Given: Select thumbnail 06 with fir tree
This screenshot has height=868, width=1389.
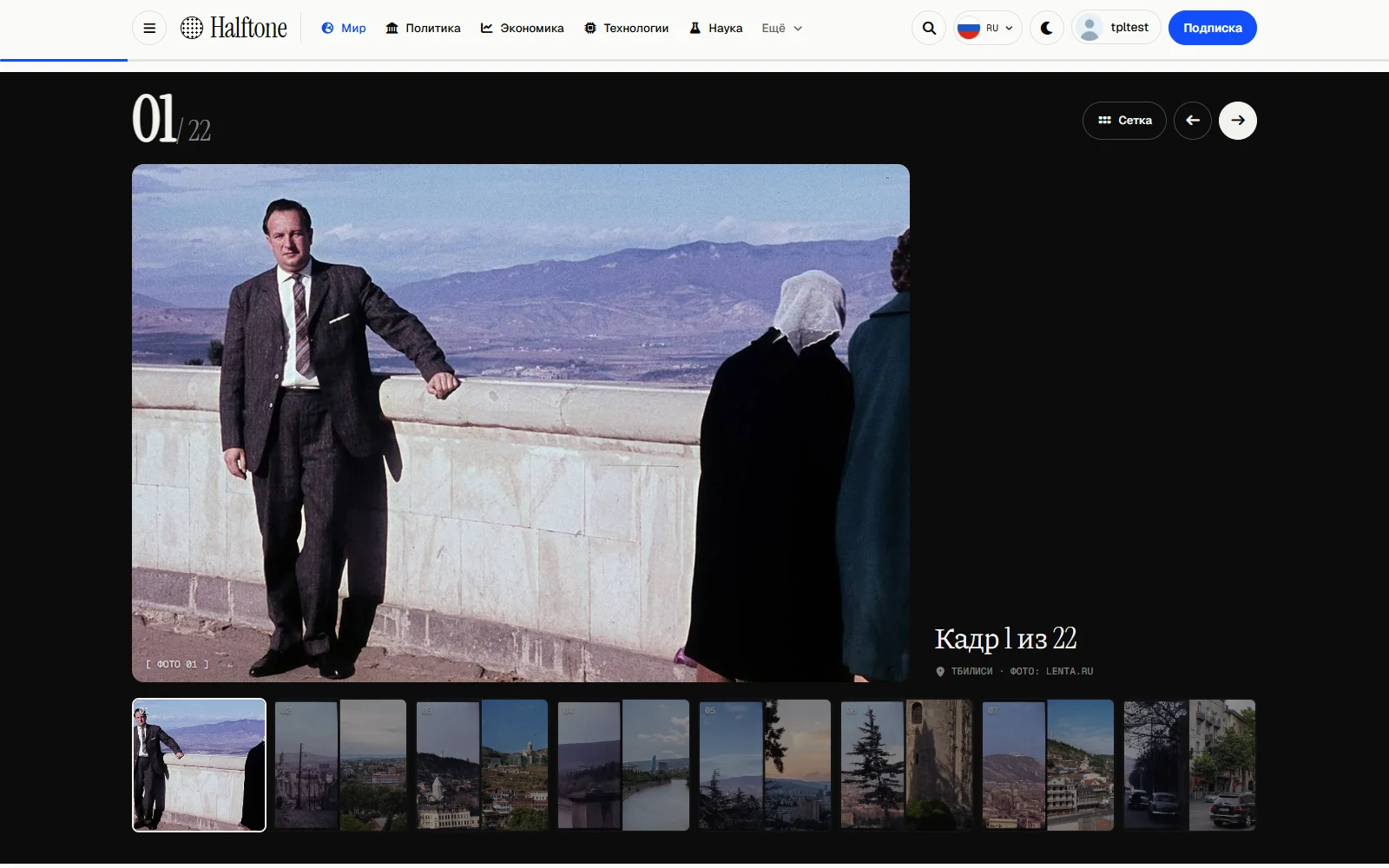Looking at the screenshot, I should [x=906, y=765].
